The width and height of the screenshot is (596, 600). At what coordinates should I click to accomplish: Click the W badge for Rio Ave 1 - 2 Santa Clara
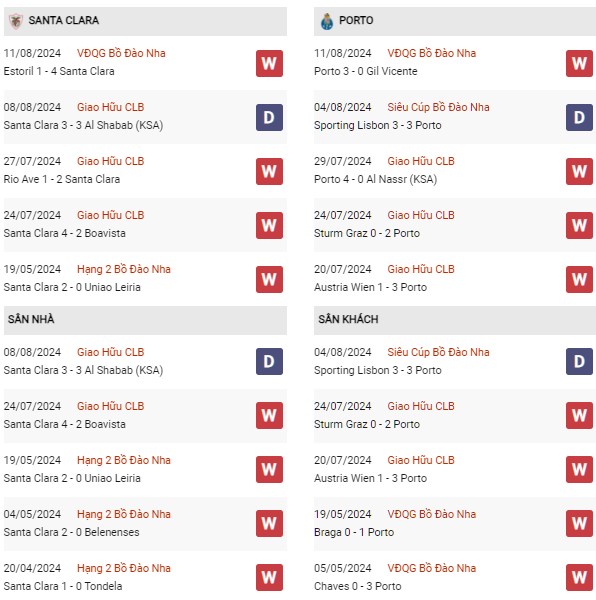269,171
